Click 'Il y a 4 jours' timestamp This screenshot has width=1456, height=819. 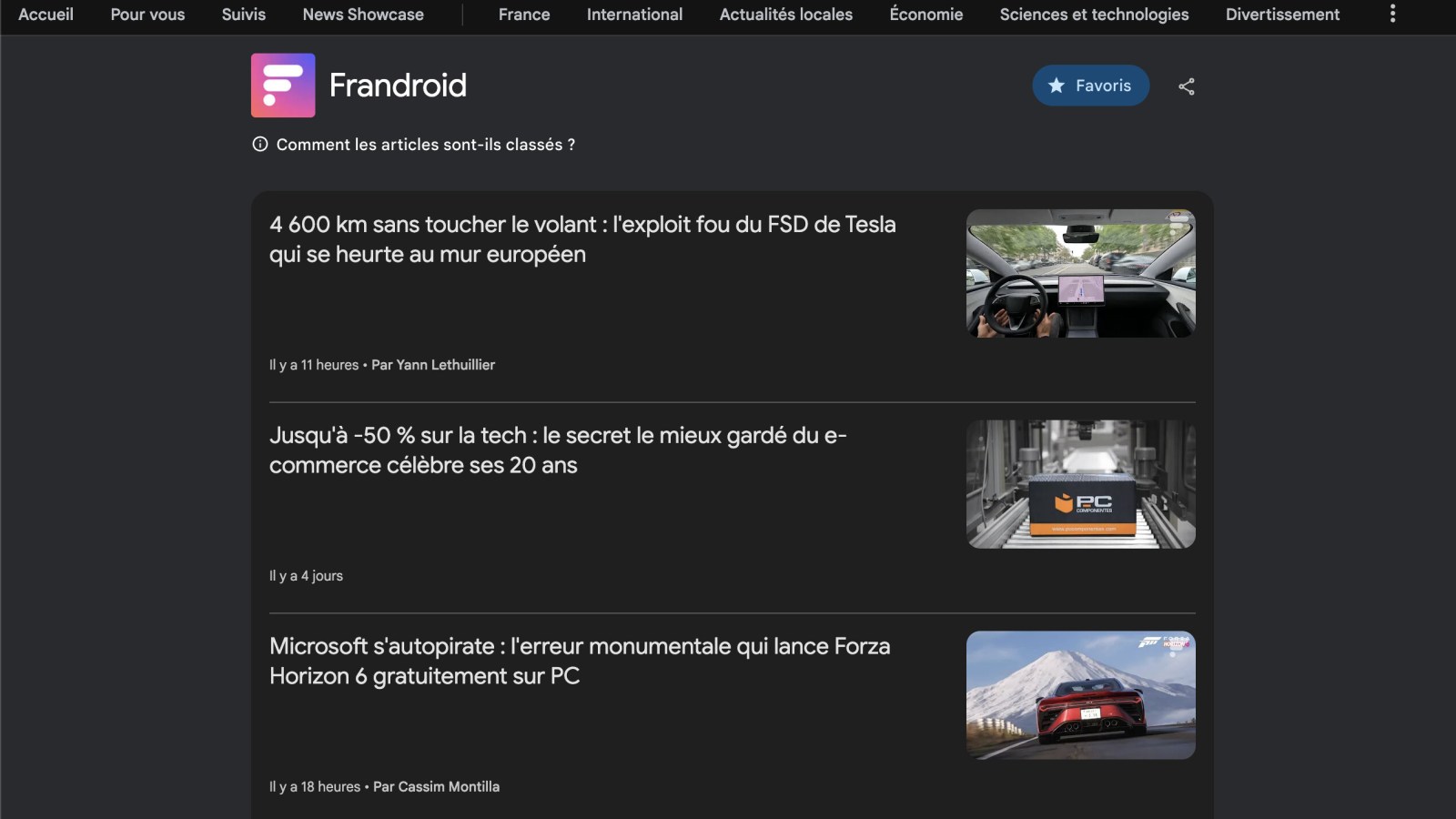306,576
